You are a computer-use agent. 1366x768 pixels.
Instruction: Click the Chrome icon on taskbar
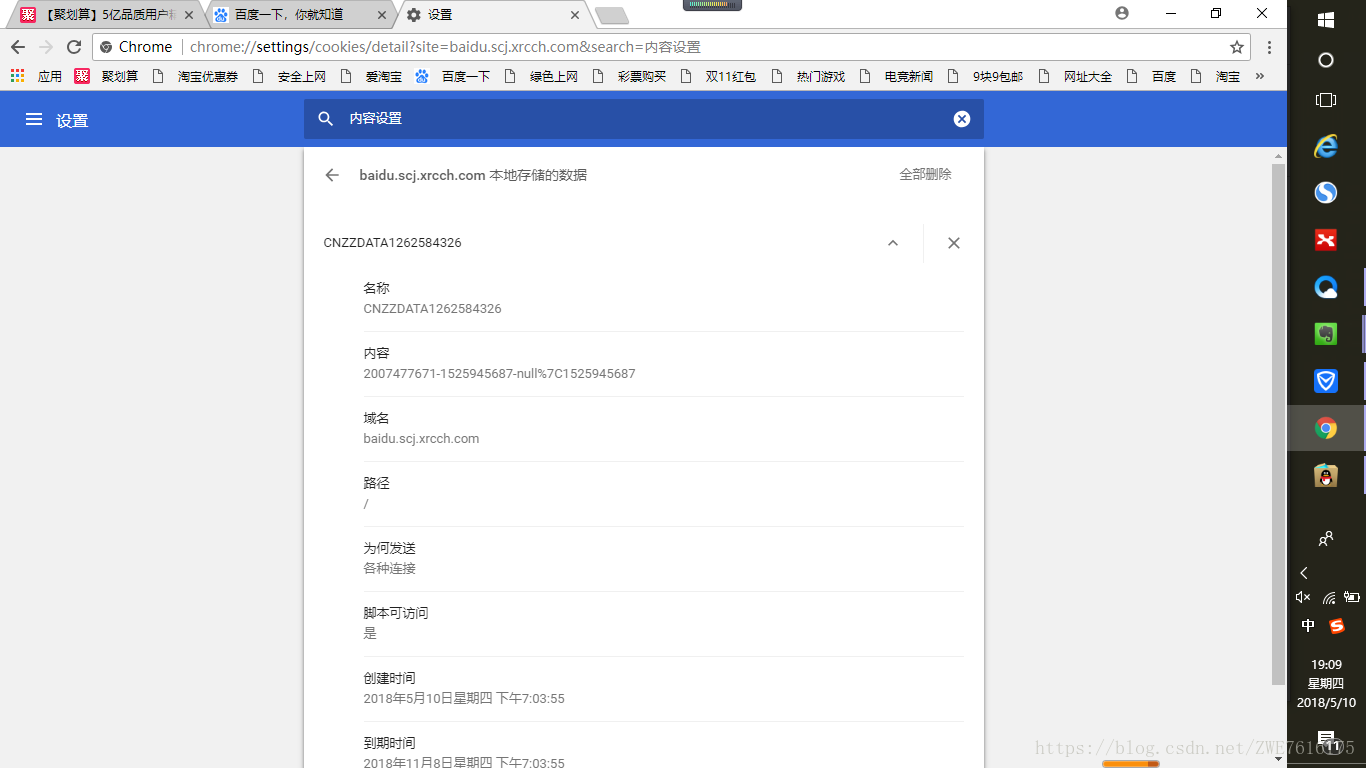[x=1326, y=428]
